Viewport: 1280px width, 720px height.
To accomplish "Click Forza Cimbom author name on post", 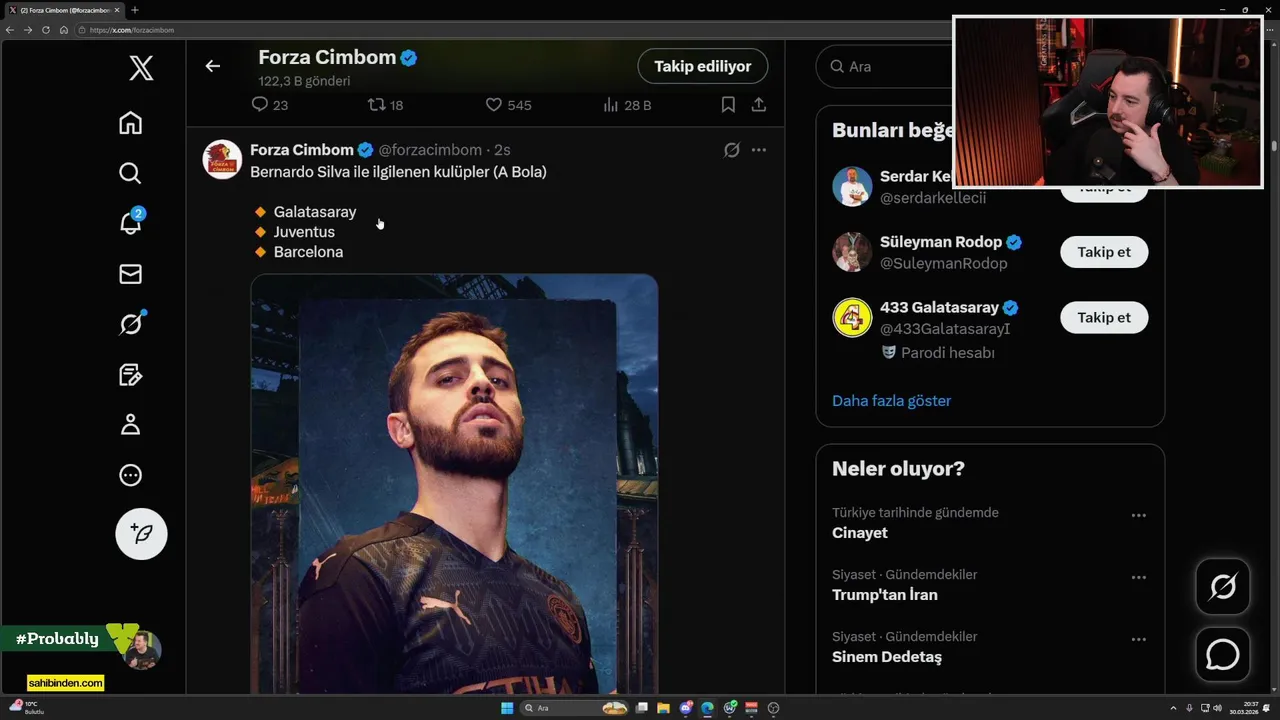I will tap(302, 150).
